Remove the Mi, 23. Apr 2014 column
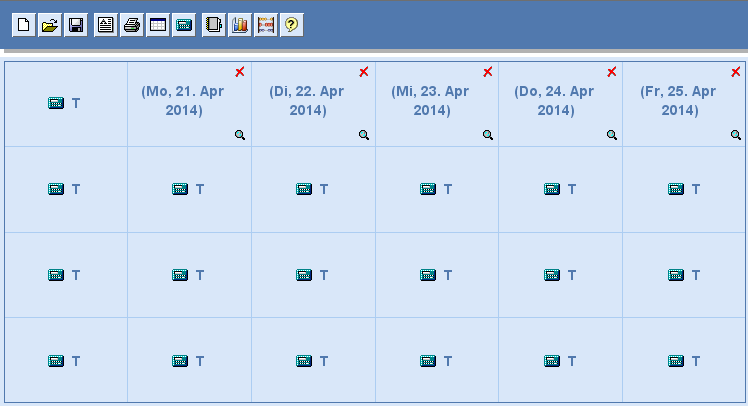 pos(488,72)
